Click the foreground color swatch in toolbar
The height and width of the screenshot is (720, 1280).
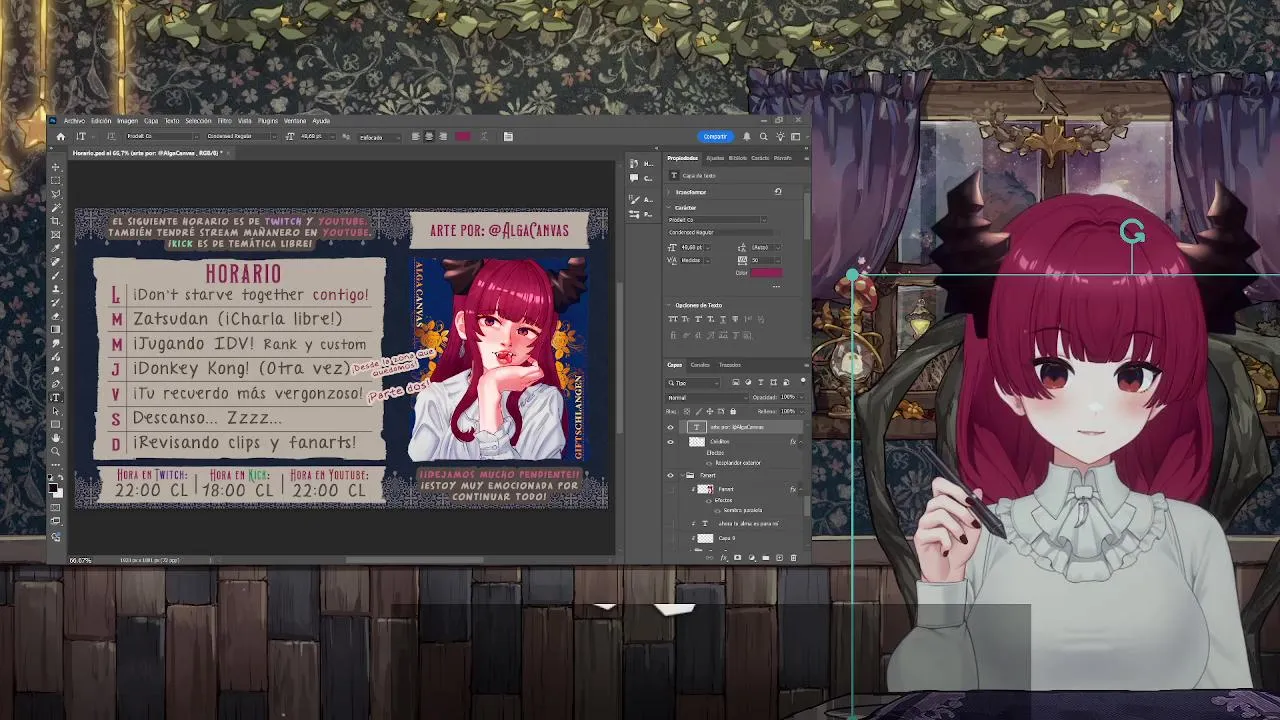pos(53,487)
